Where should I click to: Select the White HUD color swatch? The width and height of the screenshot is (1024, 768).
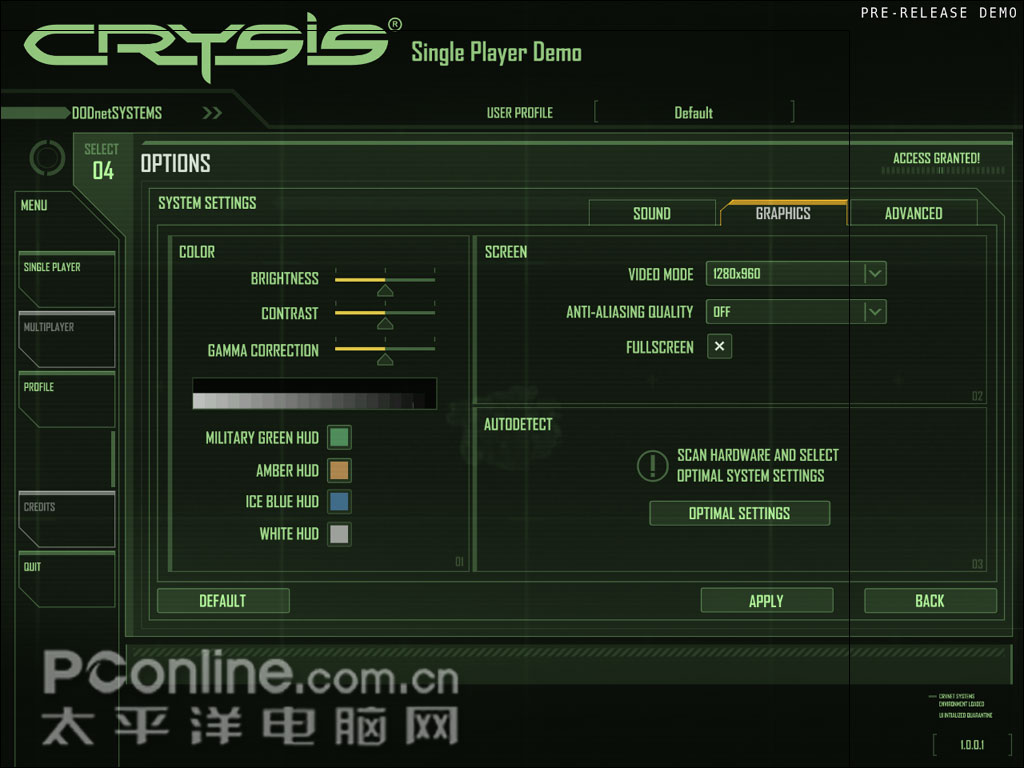(340, 534)
